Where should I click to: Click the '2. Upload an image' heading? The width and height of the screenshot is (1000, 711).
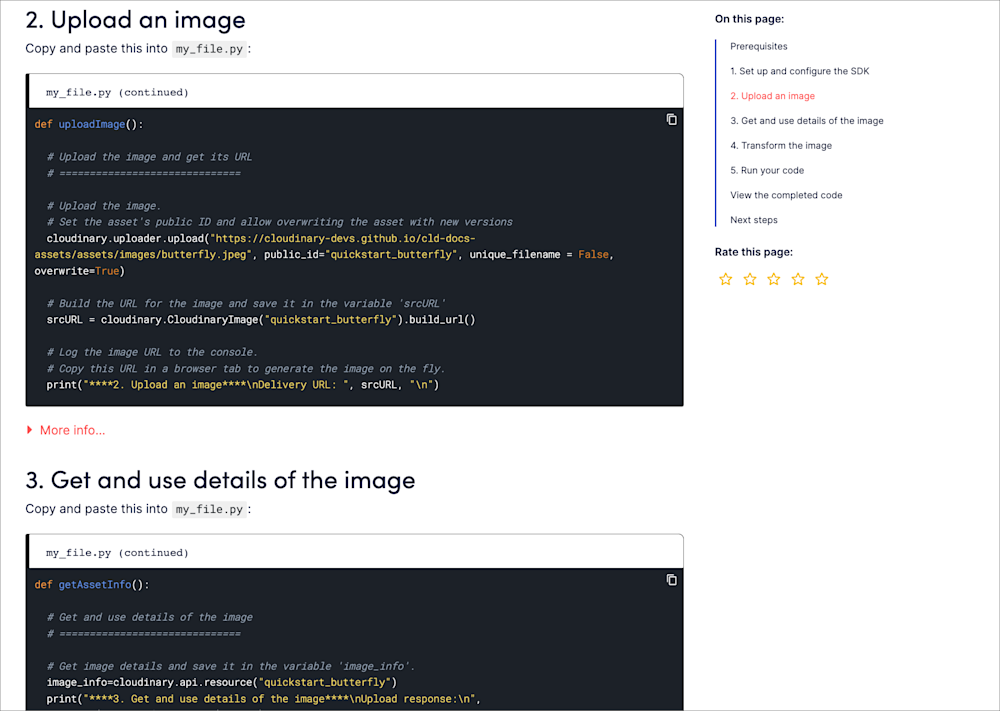(135, 20)
